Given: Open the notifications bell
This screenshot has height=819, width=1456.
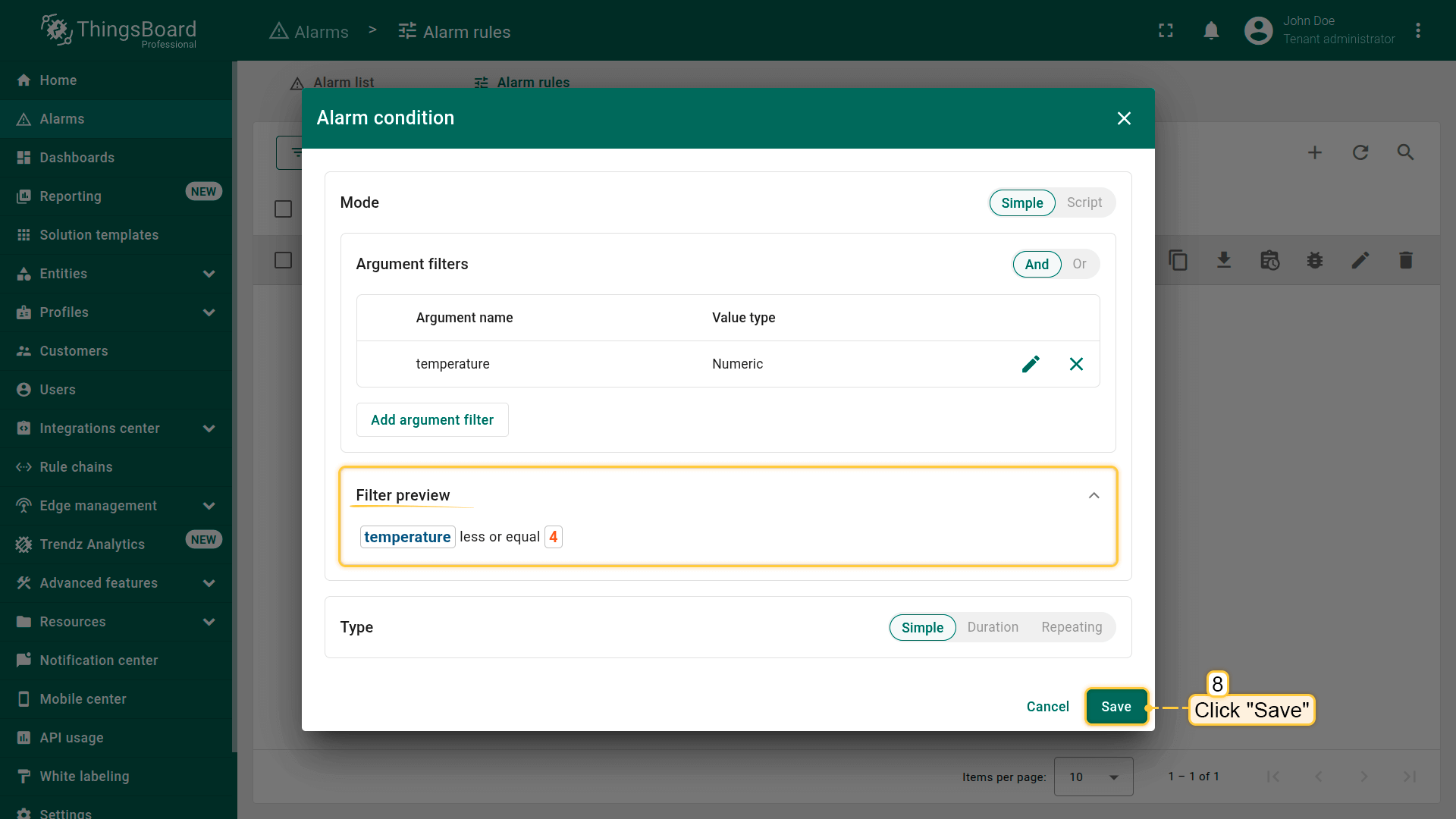Looking at the screenshot, I should [1211, 30].
